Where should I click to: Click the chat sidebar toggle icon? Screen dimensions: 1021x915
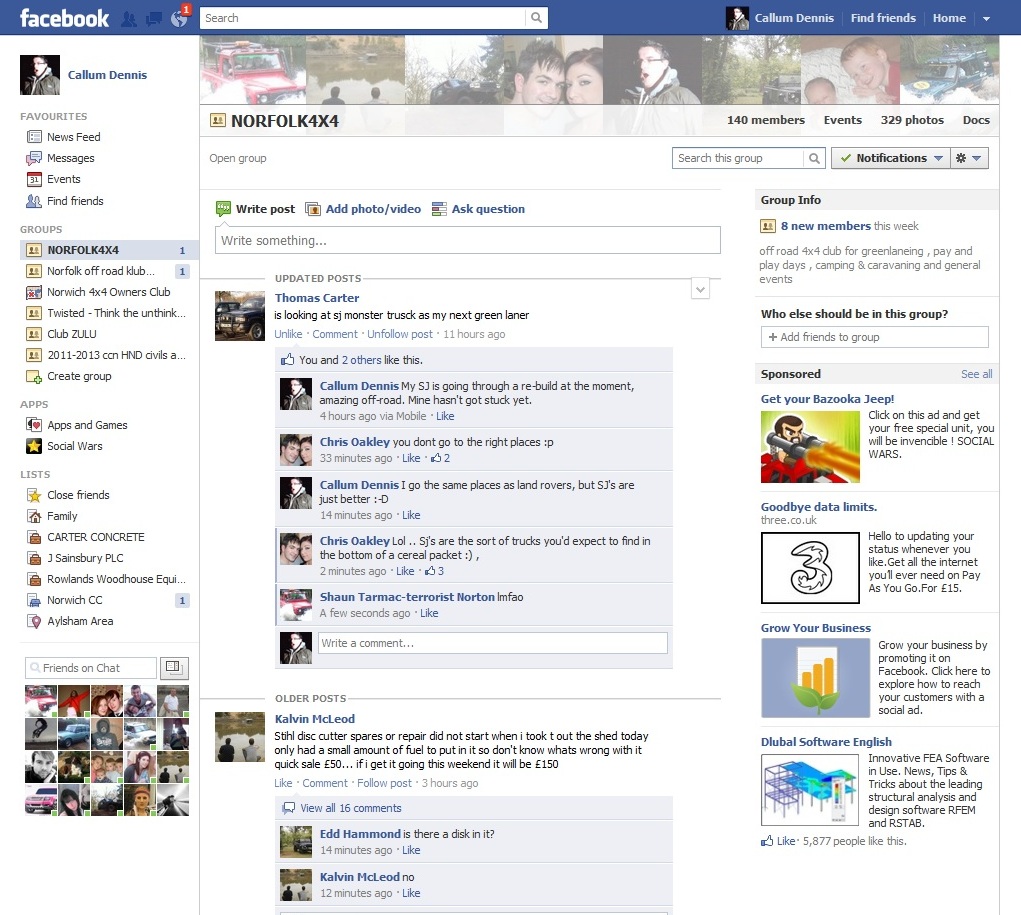tap(173, 668)
